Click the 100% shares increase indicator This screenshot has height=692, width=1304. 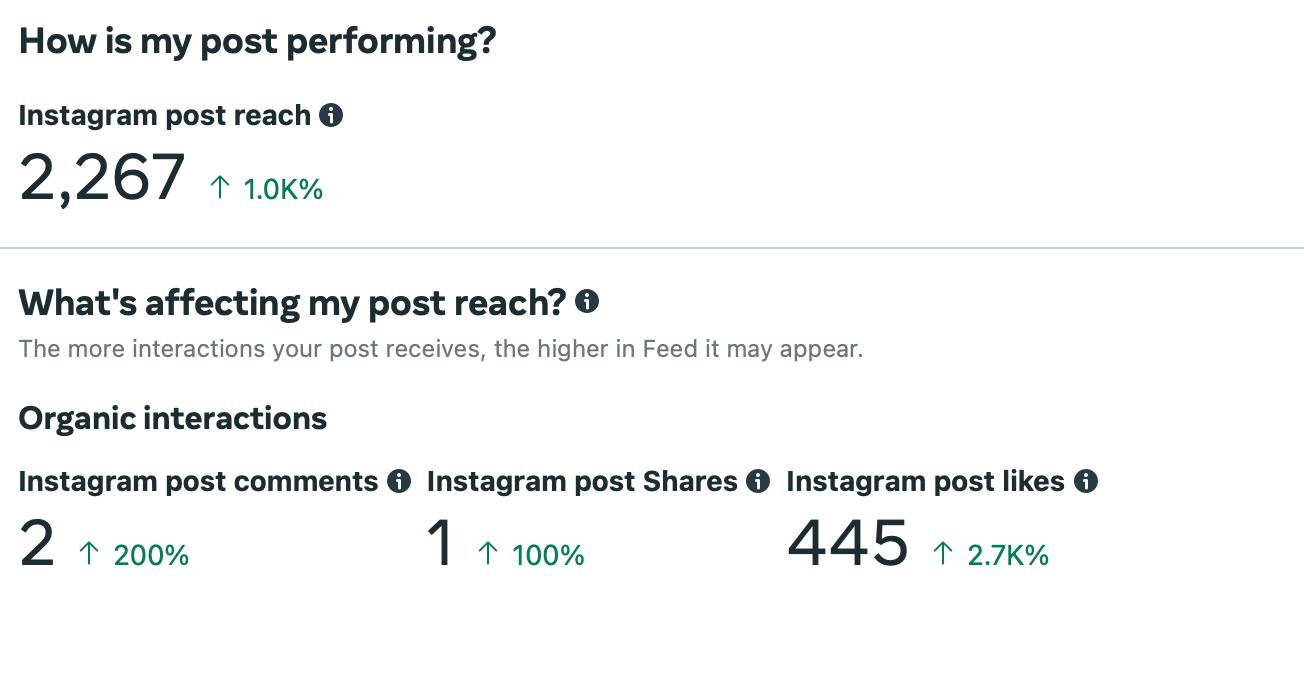(x=531, y=555)
